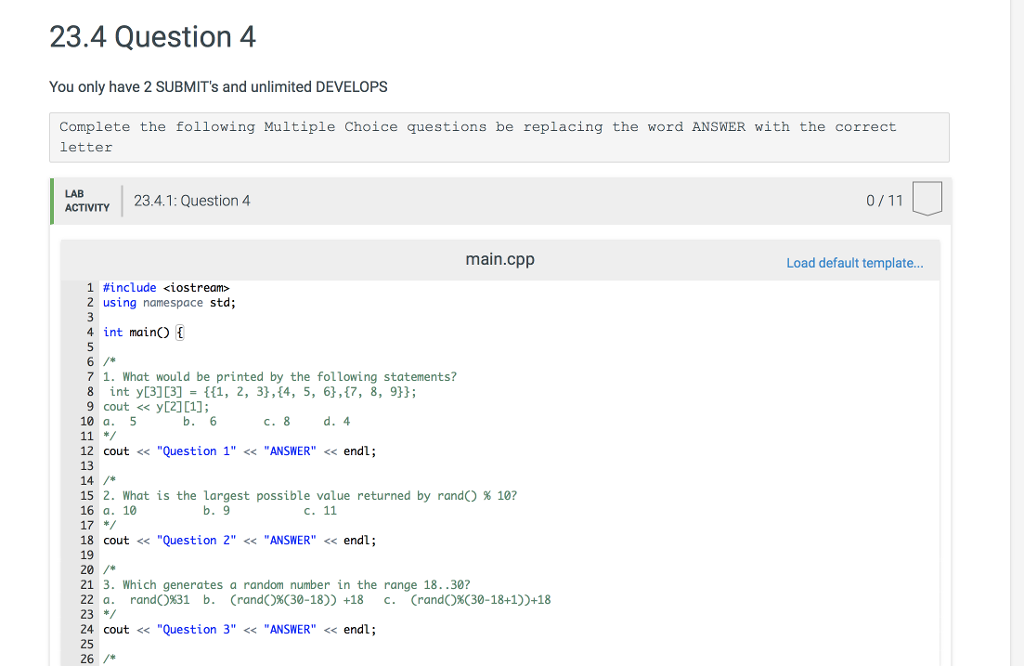
Task: Click the instructions box about replacing ANSWER
Action: (500, 137)
